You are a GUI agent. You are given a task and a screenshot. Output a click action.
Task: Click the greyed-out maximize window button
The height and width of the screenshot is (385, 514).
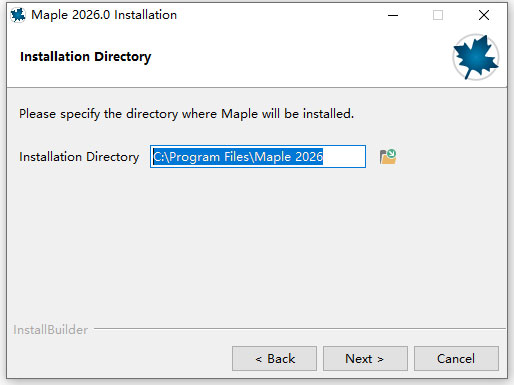(x=438, y=15)
